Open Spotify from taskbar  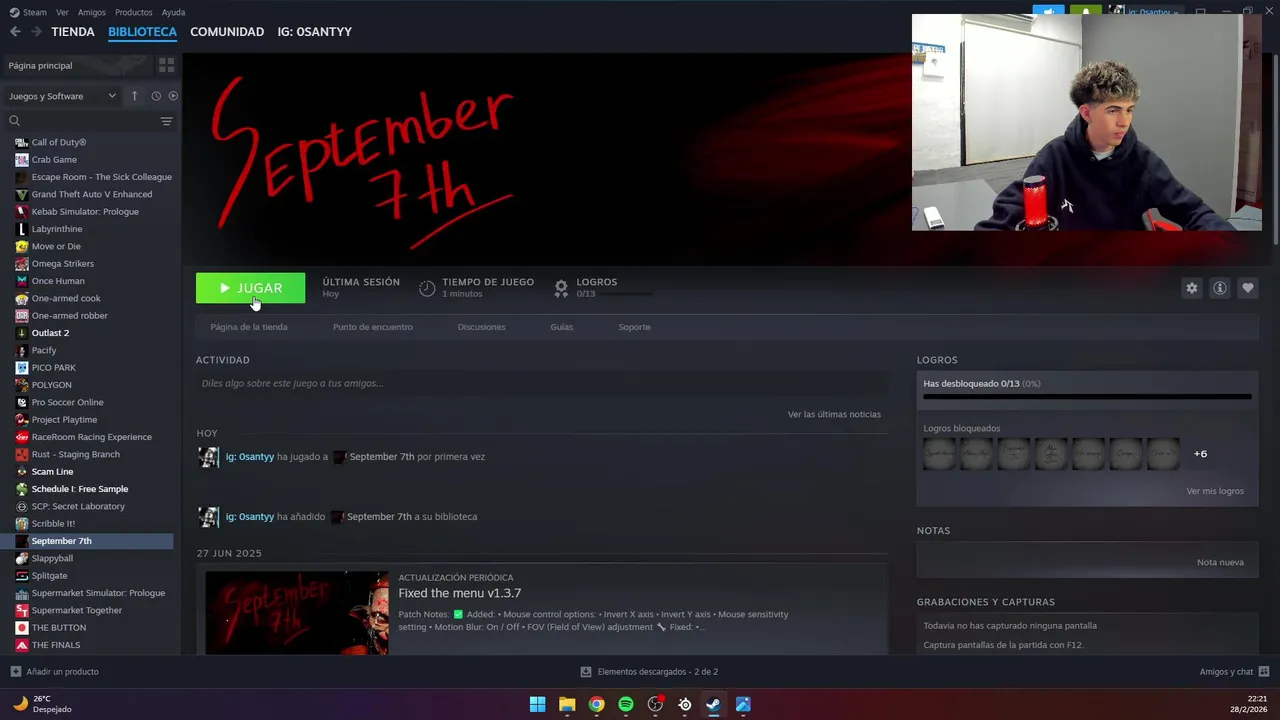coord(626,704)
